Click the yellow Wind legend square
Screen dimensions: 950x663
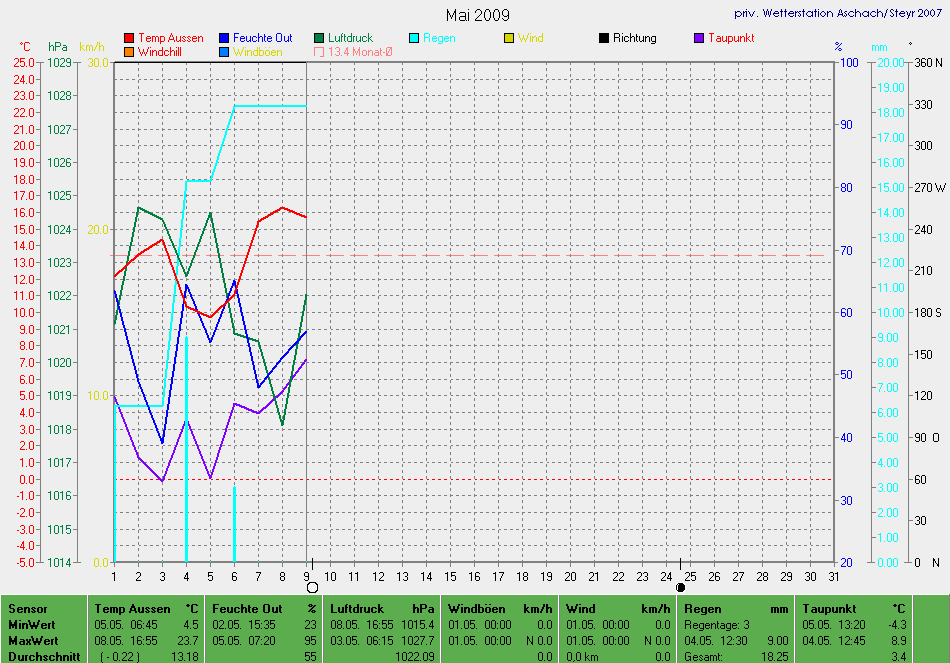tap(509, 38)
